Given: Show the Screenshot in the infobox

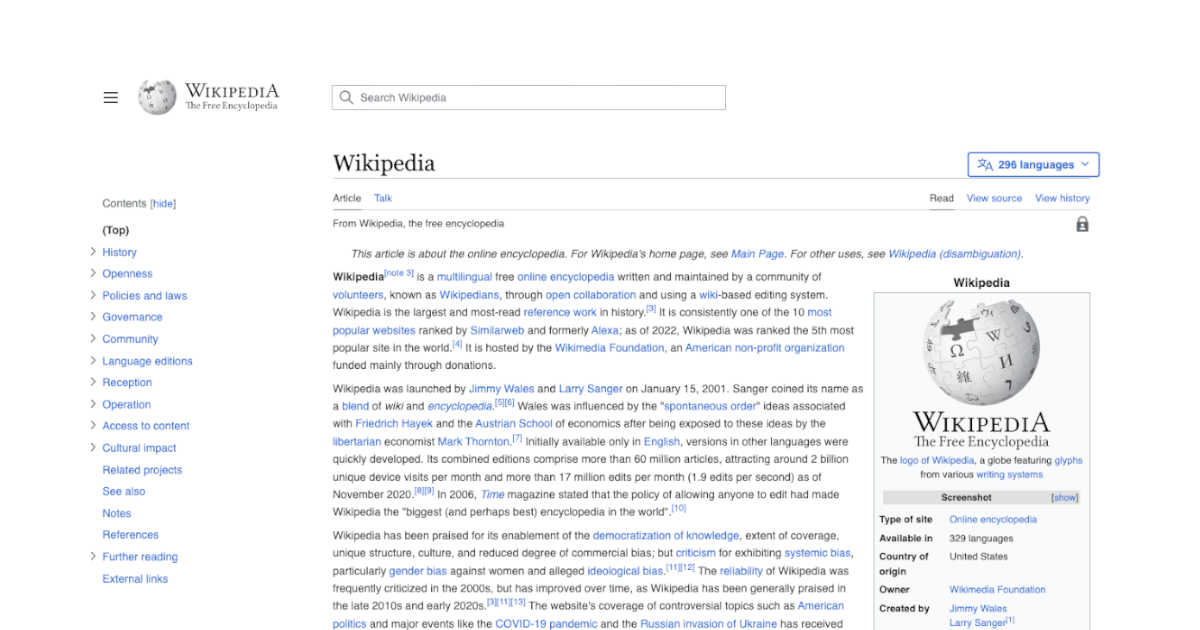Looking at the screenshot, I should [1064, 497].
